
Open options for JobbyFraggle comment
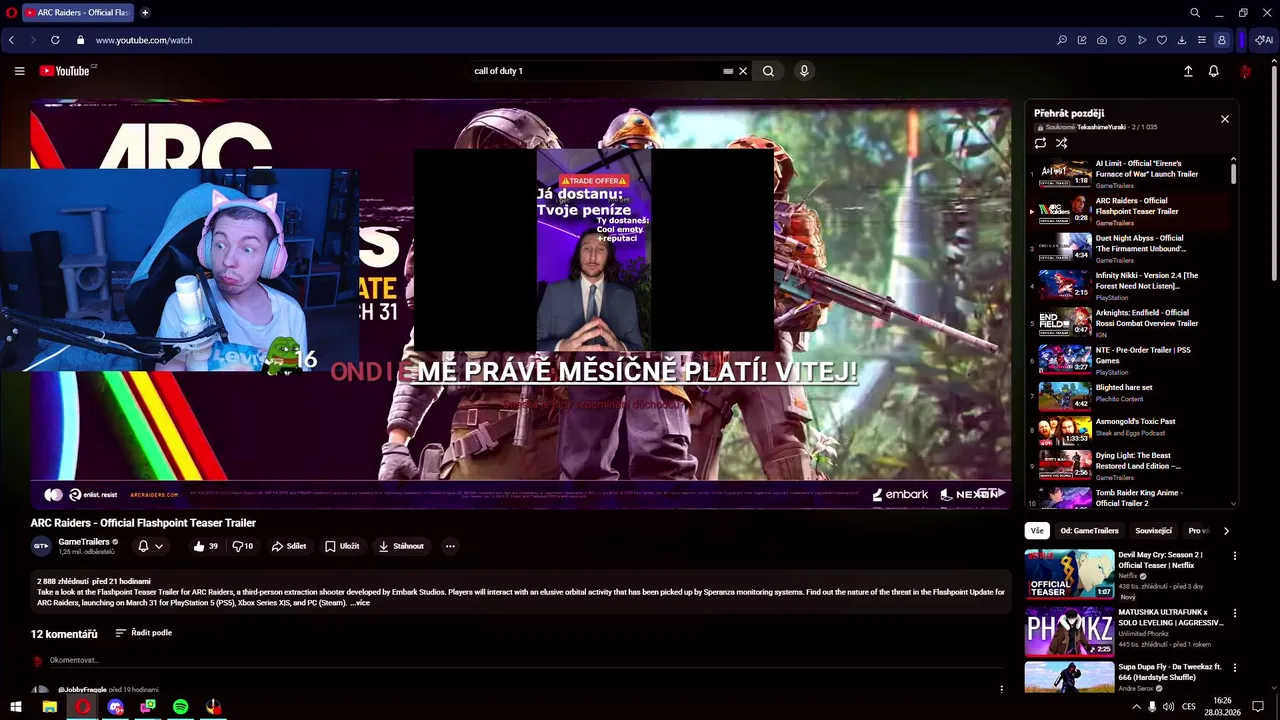pyautogui.click(x=1001, y=689)
